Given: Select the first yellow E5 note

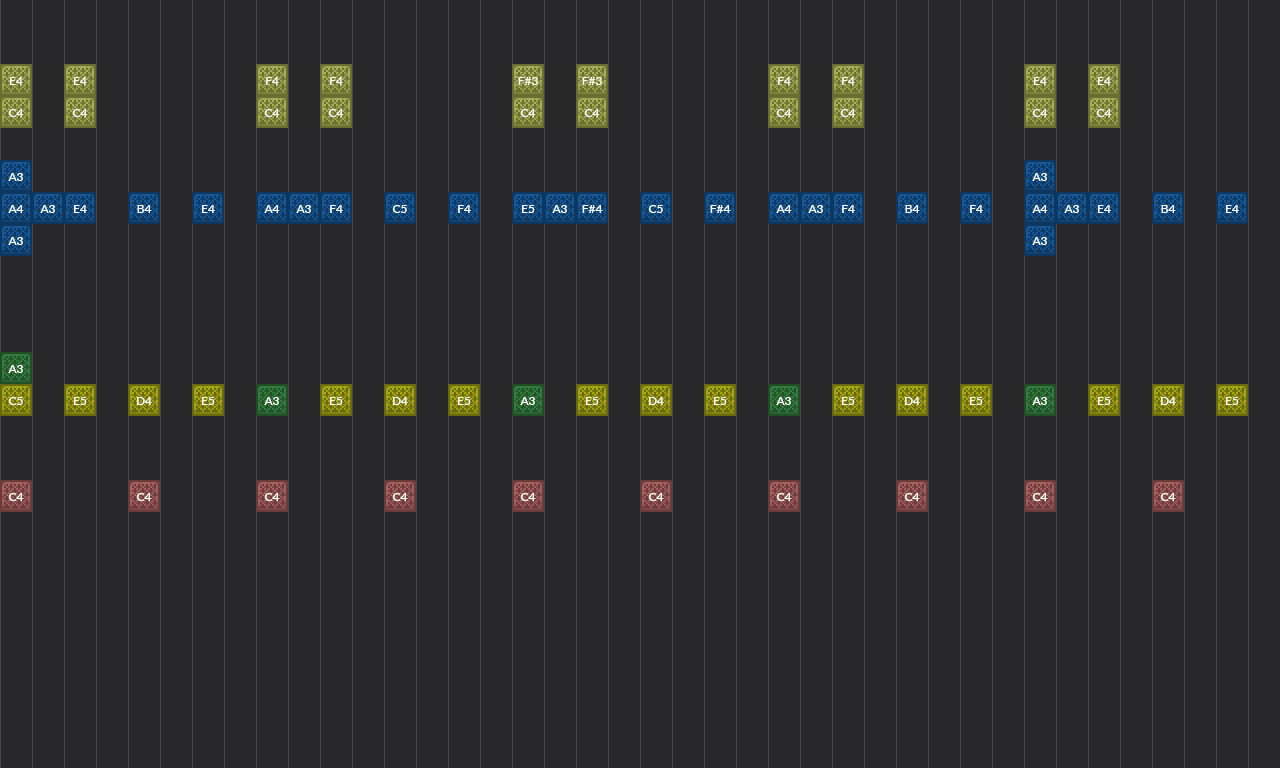Looking at the screenshot, I should (x=80, y=400).
